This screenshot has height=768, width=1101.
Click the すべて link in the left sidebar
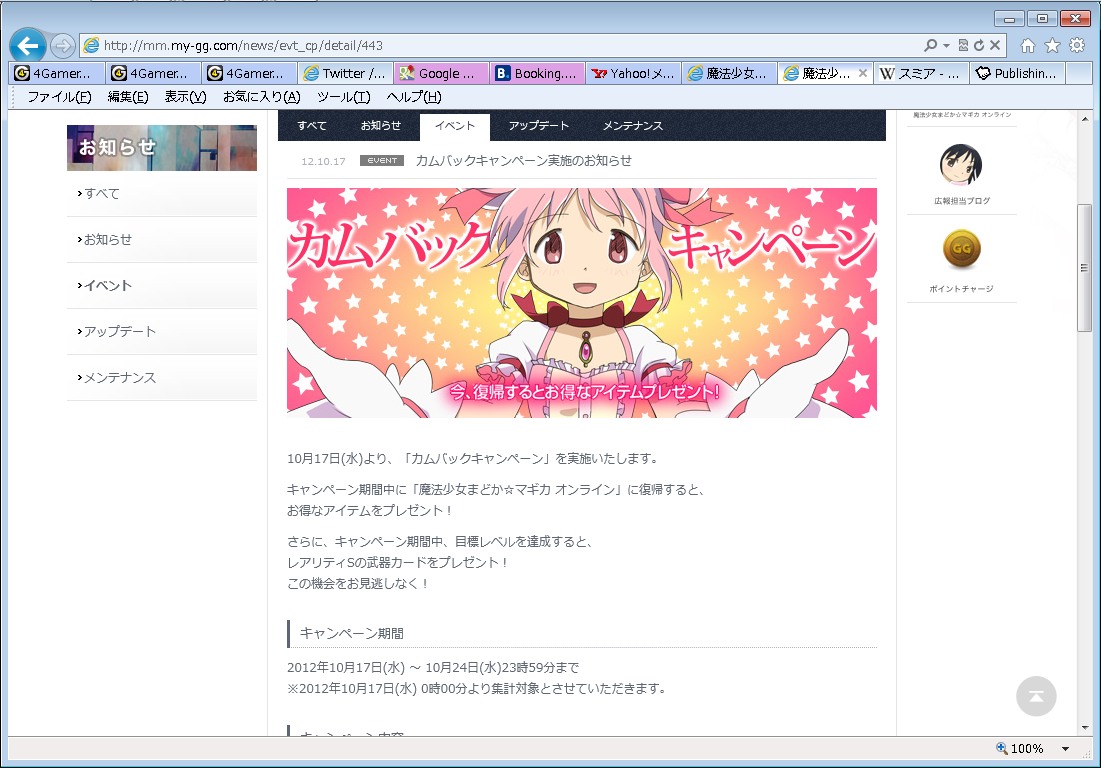102,194
